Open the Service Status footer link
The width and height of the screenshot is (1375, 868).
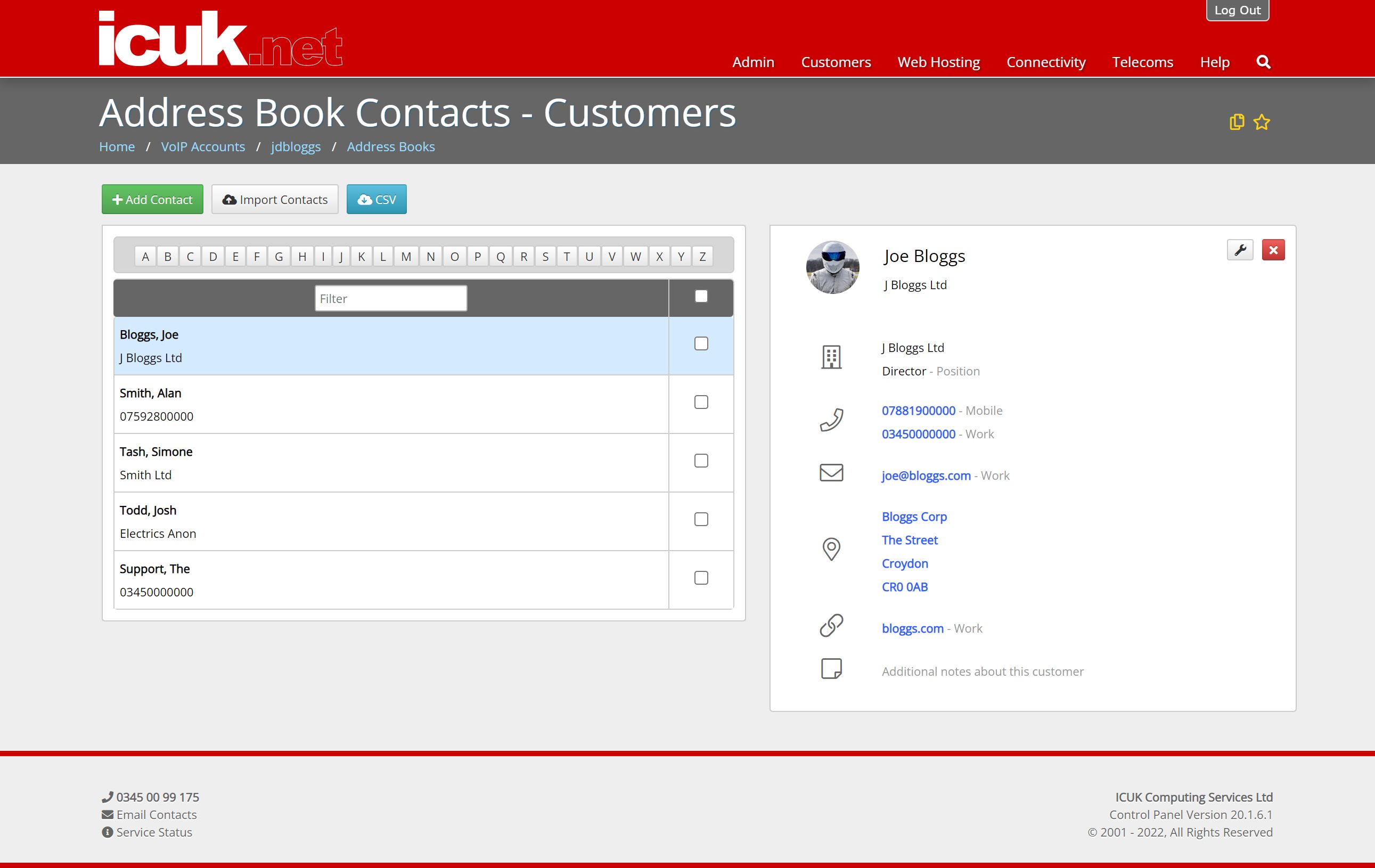pos(148,832)
